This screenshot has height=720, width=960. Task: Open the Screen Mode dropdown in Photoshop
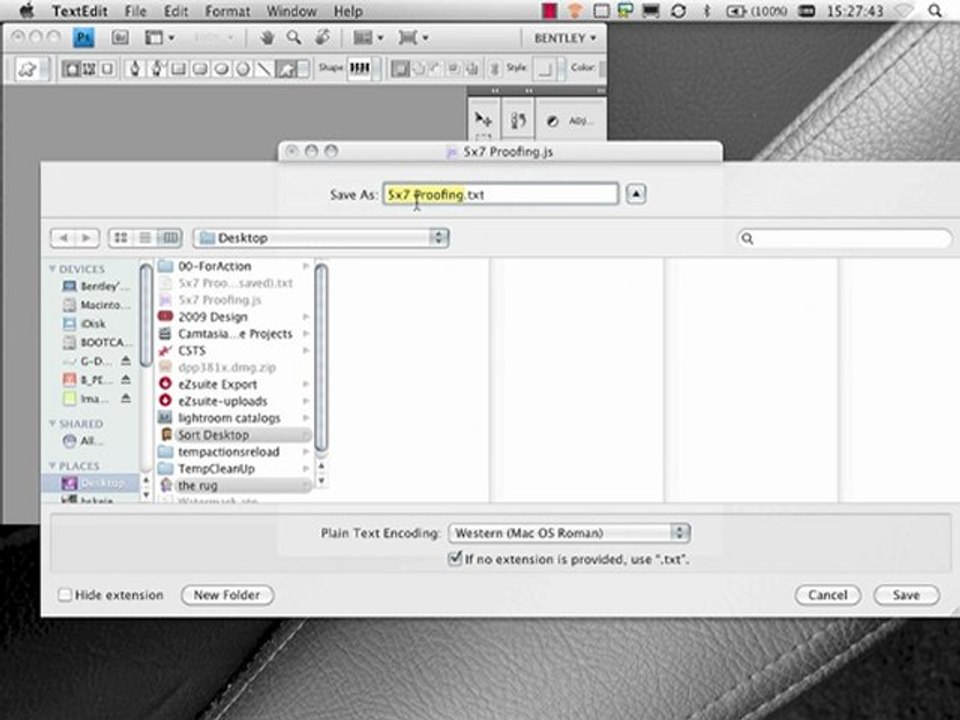click(413, 38)
